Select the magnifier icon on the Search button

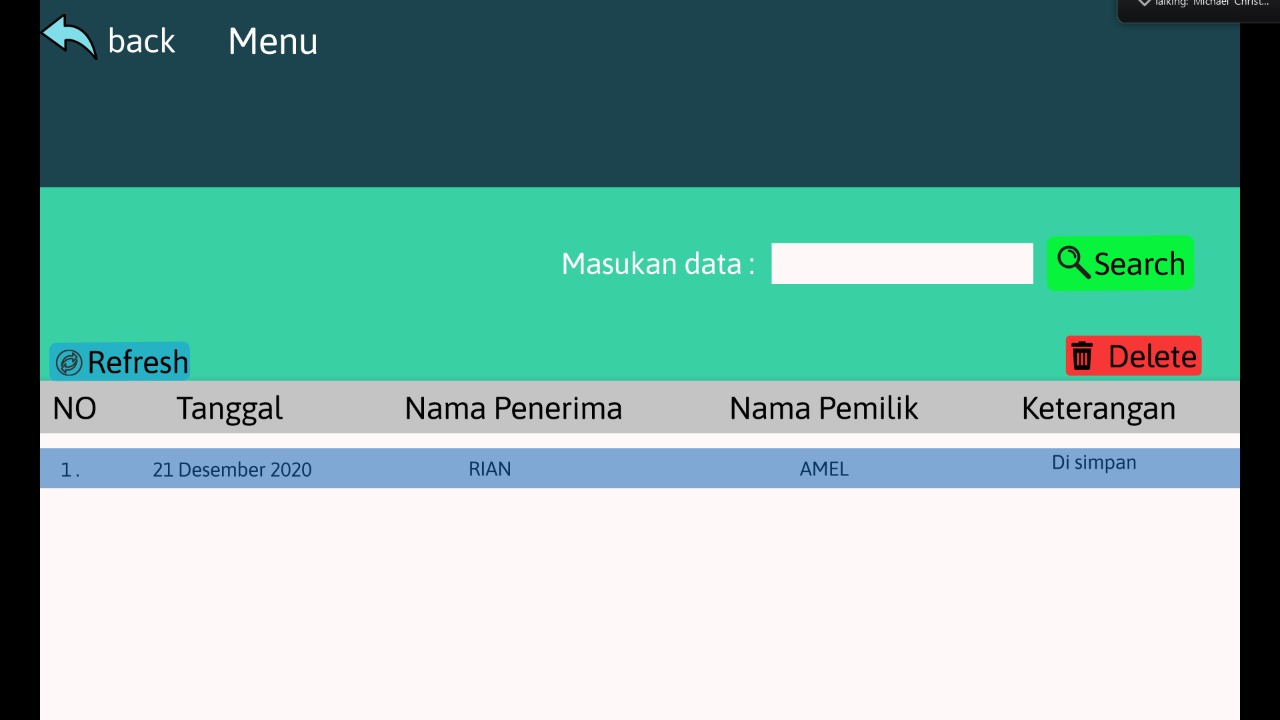coord(1073,263)
